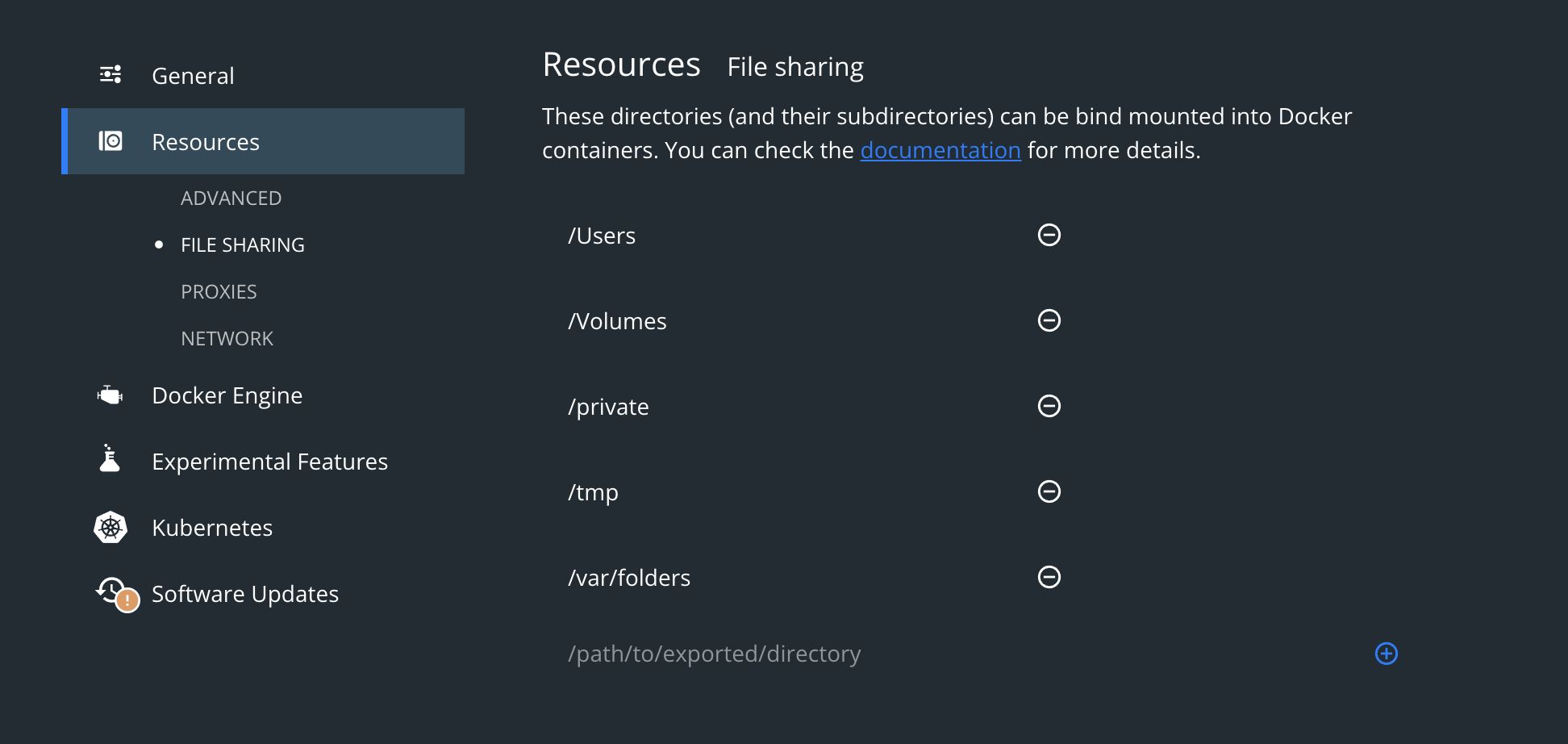
Task: Click the File sharing heading text
Action: click(x=795, y=67)
